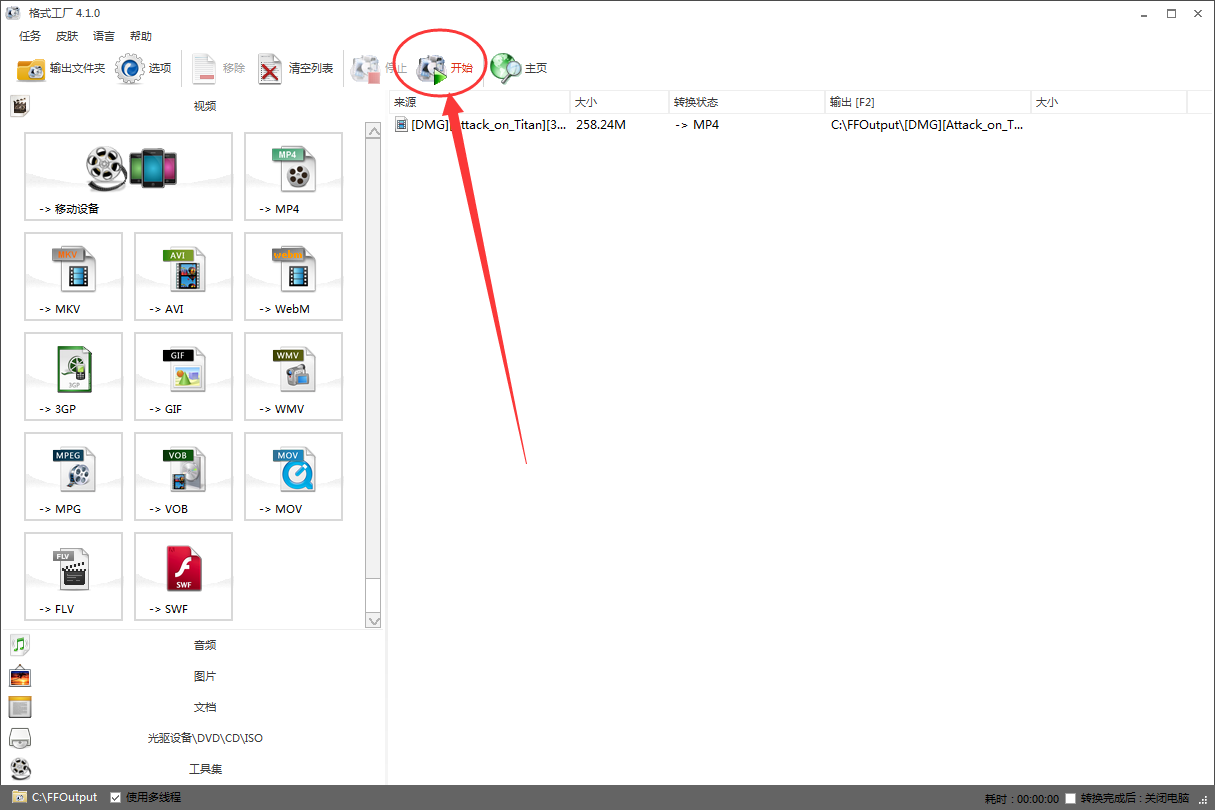Click the second 大小 column header

tap(1108, 102)
